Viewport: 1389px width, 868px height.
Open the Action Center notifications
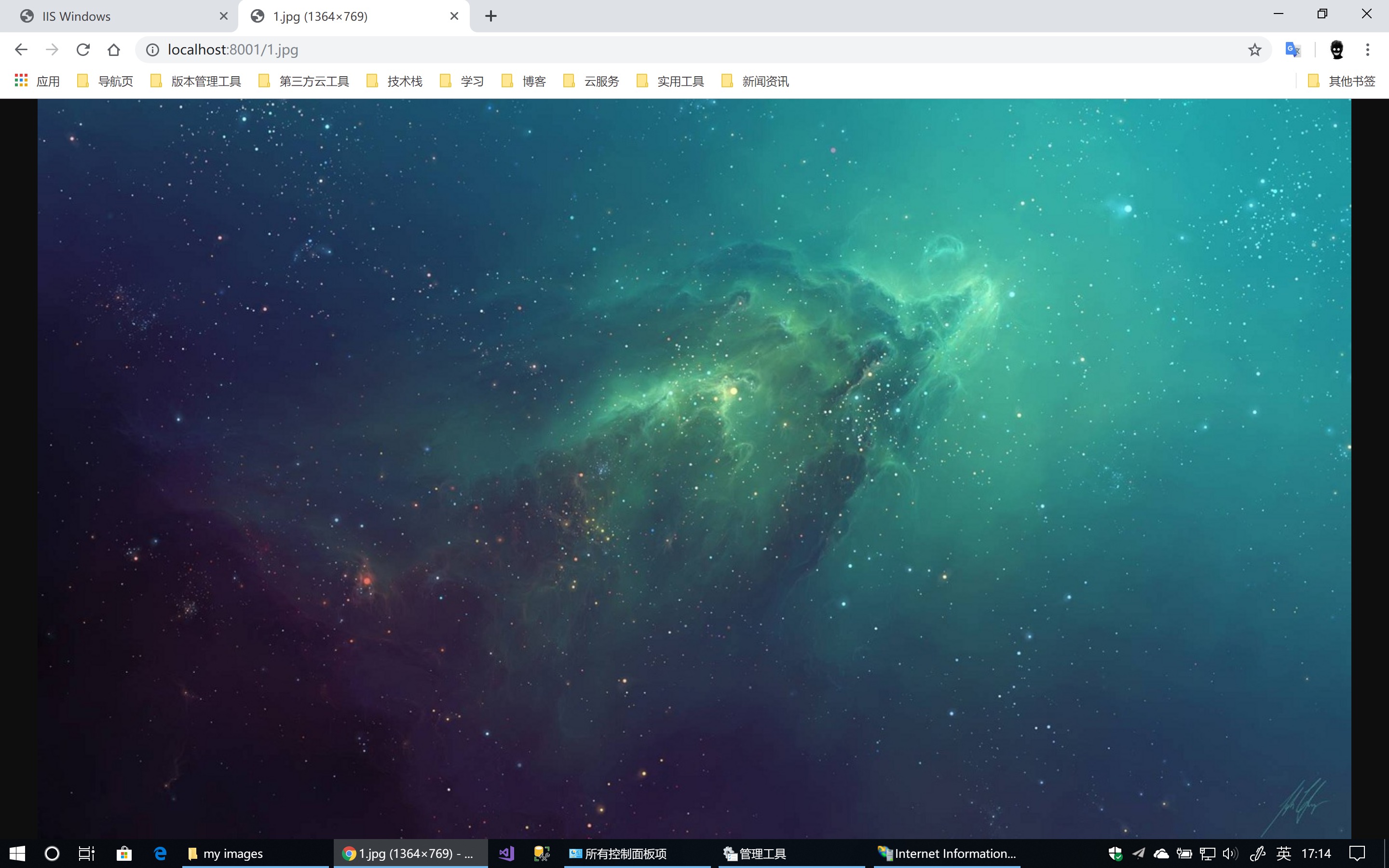click(x=1357, y=854)
